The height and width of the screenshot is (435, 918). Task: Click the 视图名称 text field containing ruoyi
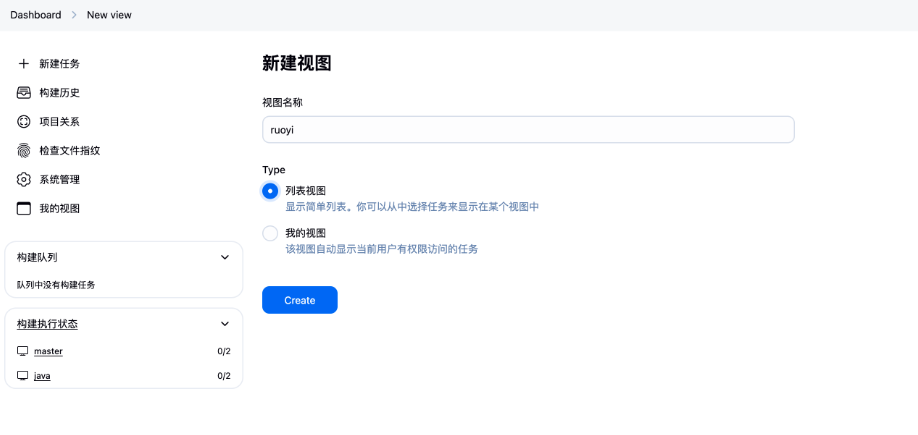click(x=528, y=130)
